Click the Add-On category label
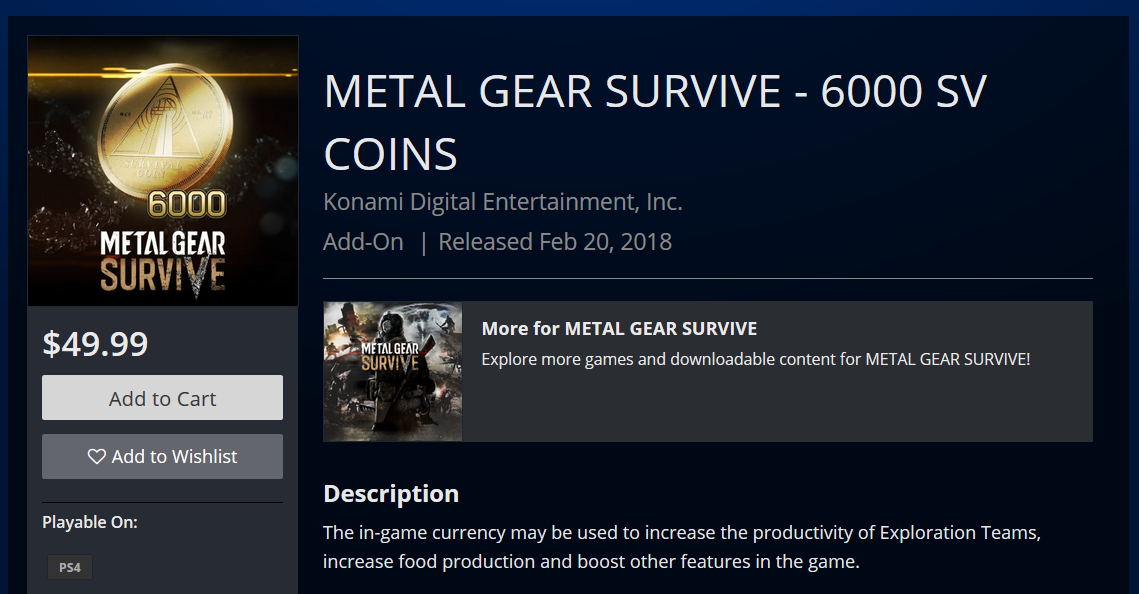This screenshot has height=594, width=1139. click(x=363, y=242)
